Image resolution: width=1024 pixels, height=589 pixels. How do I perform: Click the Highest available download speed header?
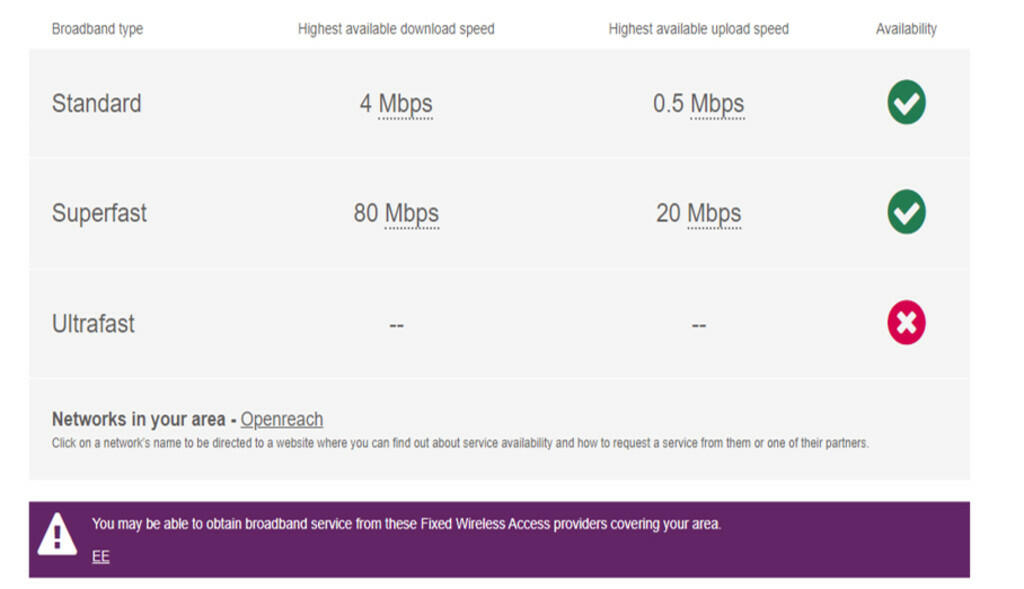[396, 29]
